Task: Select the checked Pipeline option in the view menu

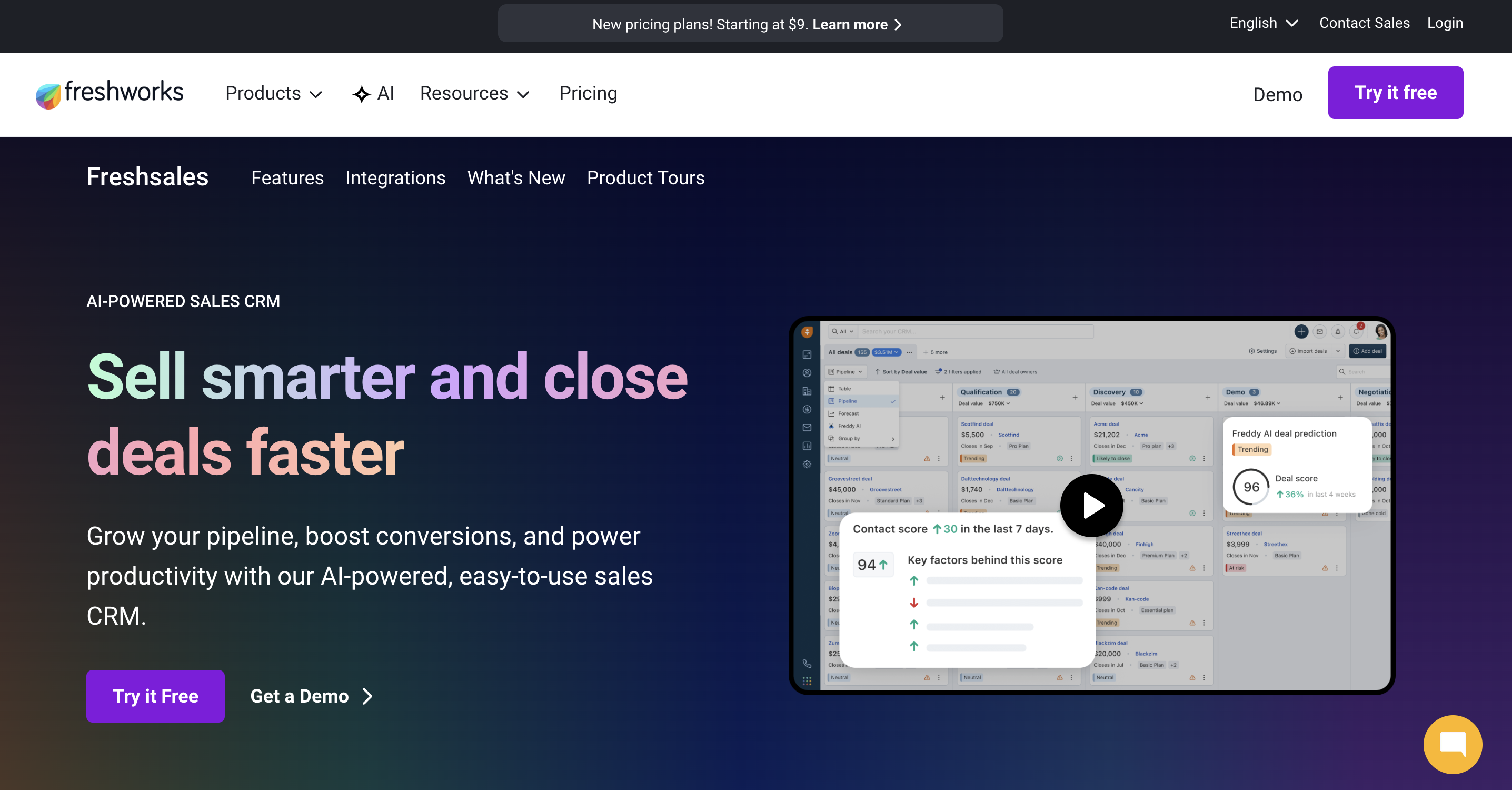Action: click(862, 401)
